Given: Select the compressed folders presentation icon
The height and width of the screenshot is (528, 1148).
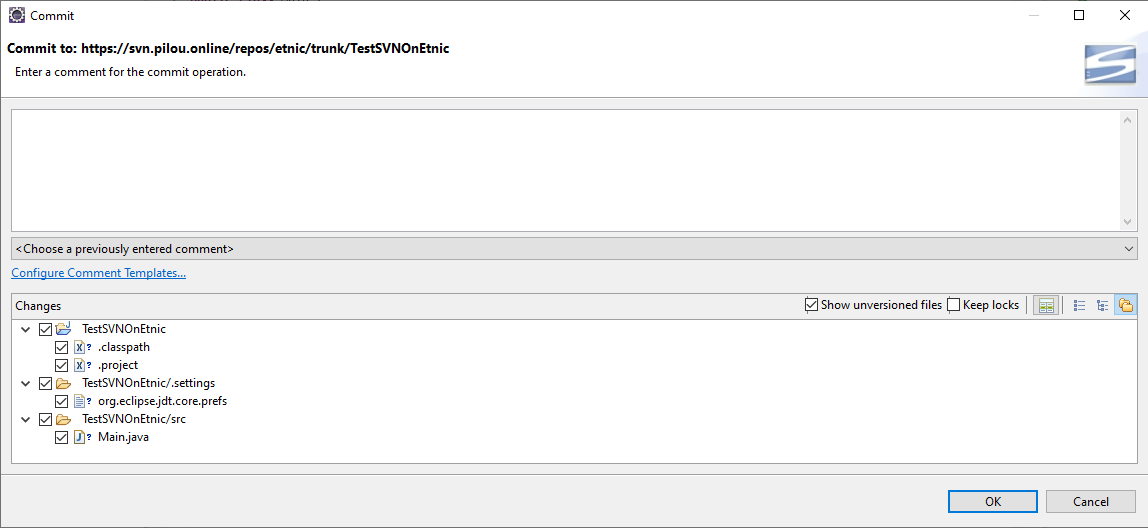Looking at the screenshot, I should (1125, 305).
